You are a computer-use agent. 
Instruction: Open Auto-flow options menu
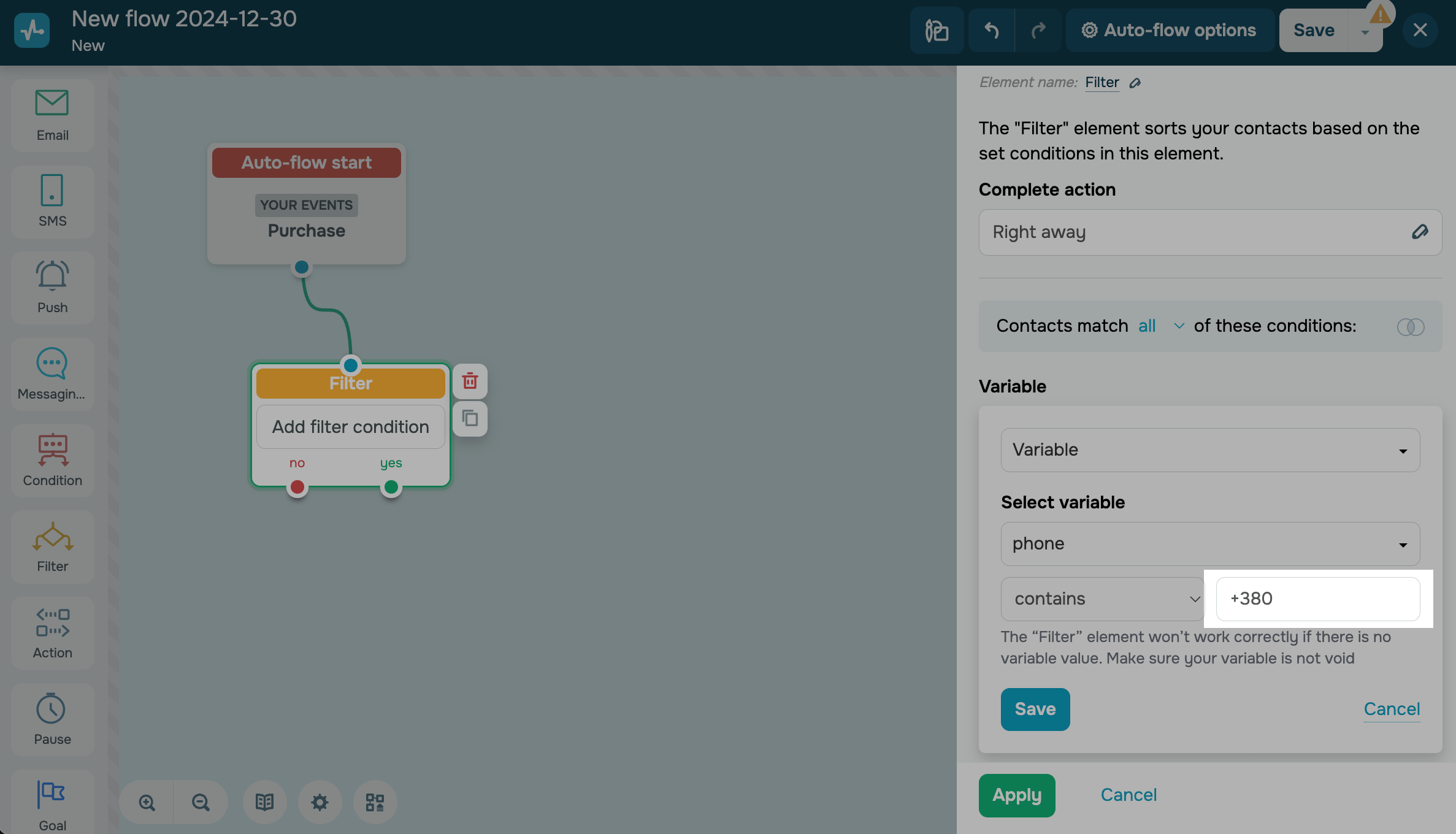pyautogui.click(x=1169, y=30)
